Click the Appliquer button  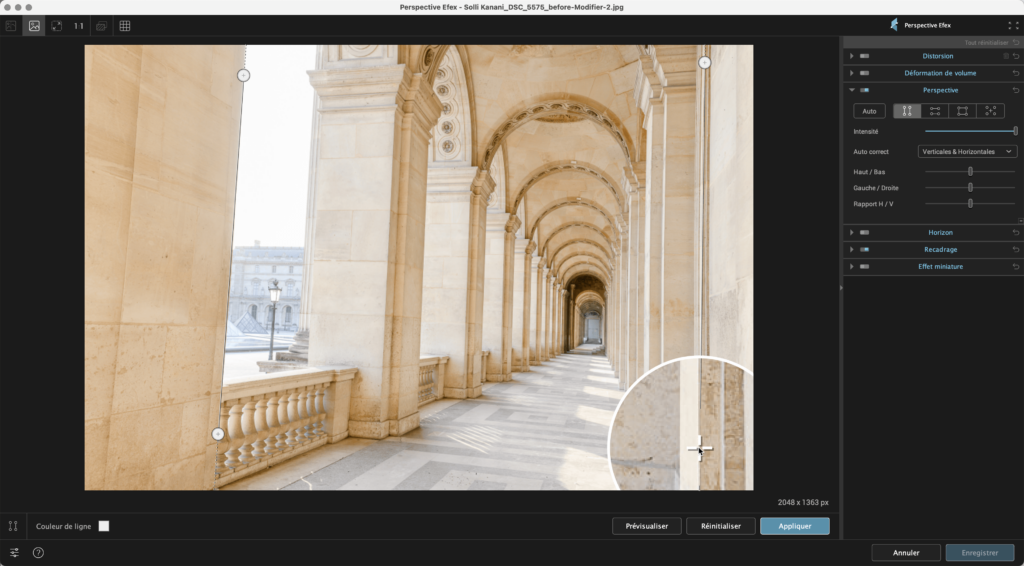pos(795,526)
